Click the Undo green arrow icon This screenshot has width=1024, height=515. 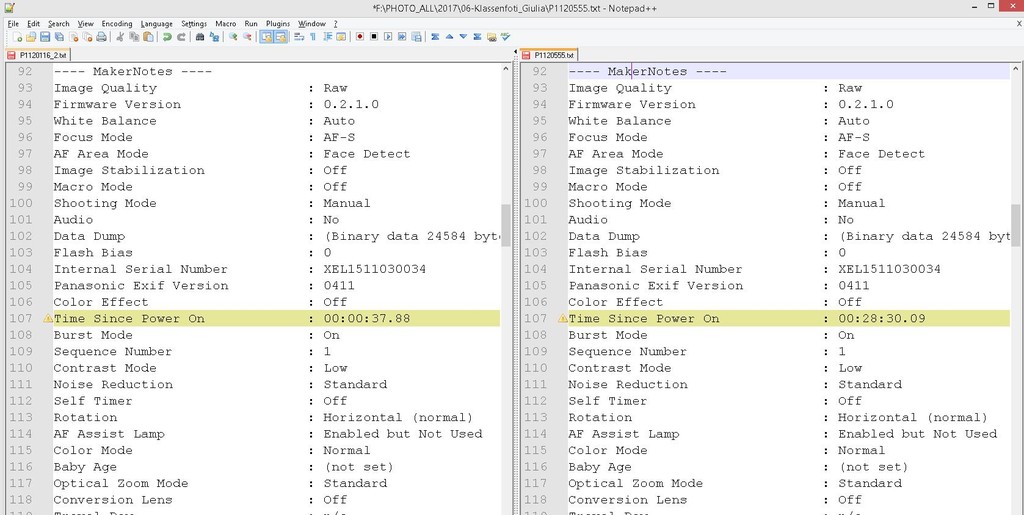pos(167,37)
